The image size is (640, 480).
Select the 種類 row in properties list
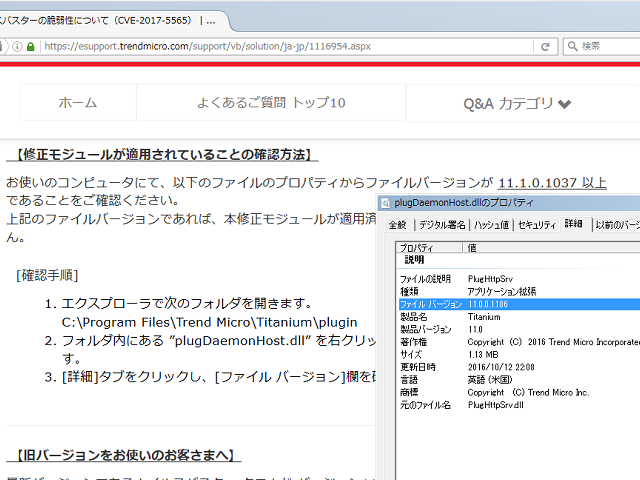[519, 291]
